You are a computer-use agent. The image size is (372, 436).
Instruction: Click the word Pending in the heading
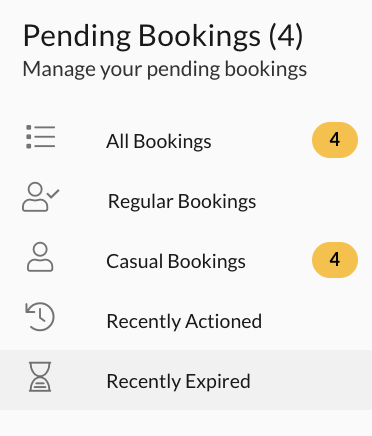pos(77,37)
